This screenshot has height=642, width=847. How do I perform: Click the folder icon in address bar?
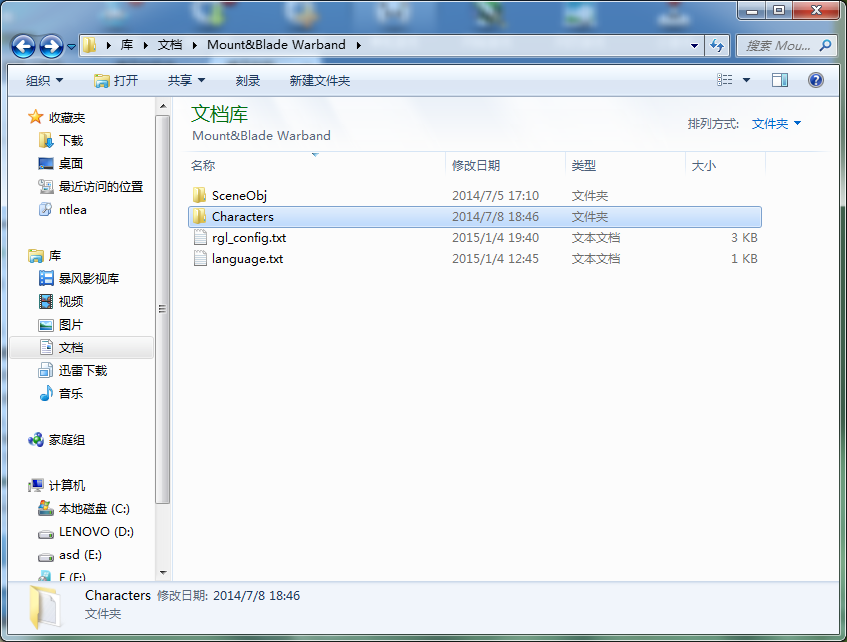(89, 45)
